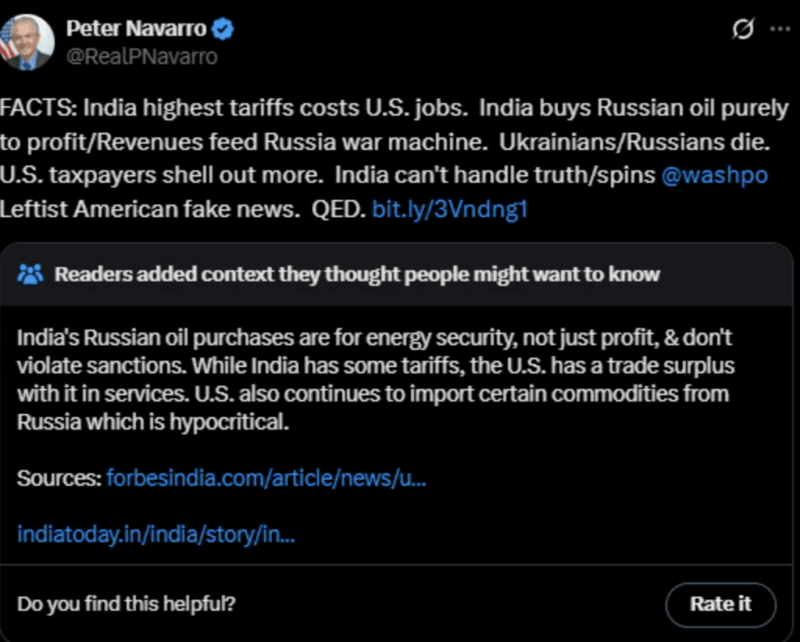800x642 pixels.
Task: Click "Do you find this helpful?" prompt
Action: (x=127, y=603)
